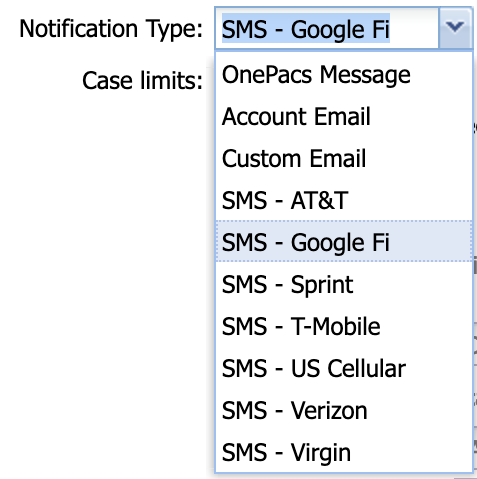The height and width of the screenshot is (479, 477).
Task: Change notification to OnePacs Message
Action: click(x=344, y=74)
